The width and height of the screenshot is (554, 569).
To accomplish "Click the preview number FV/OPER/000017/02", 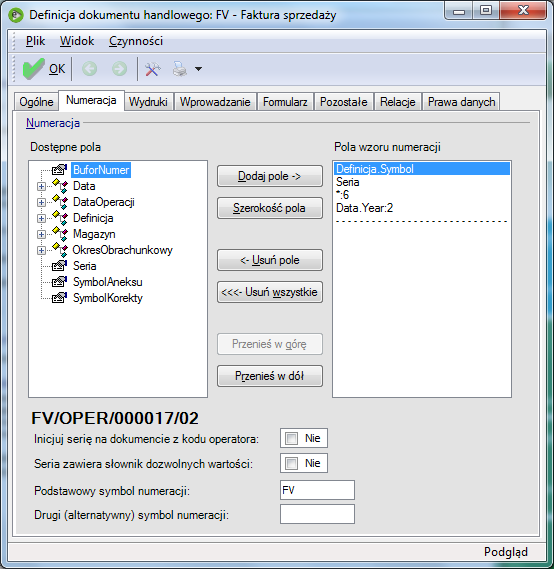I will pos(115,418).
